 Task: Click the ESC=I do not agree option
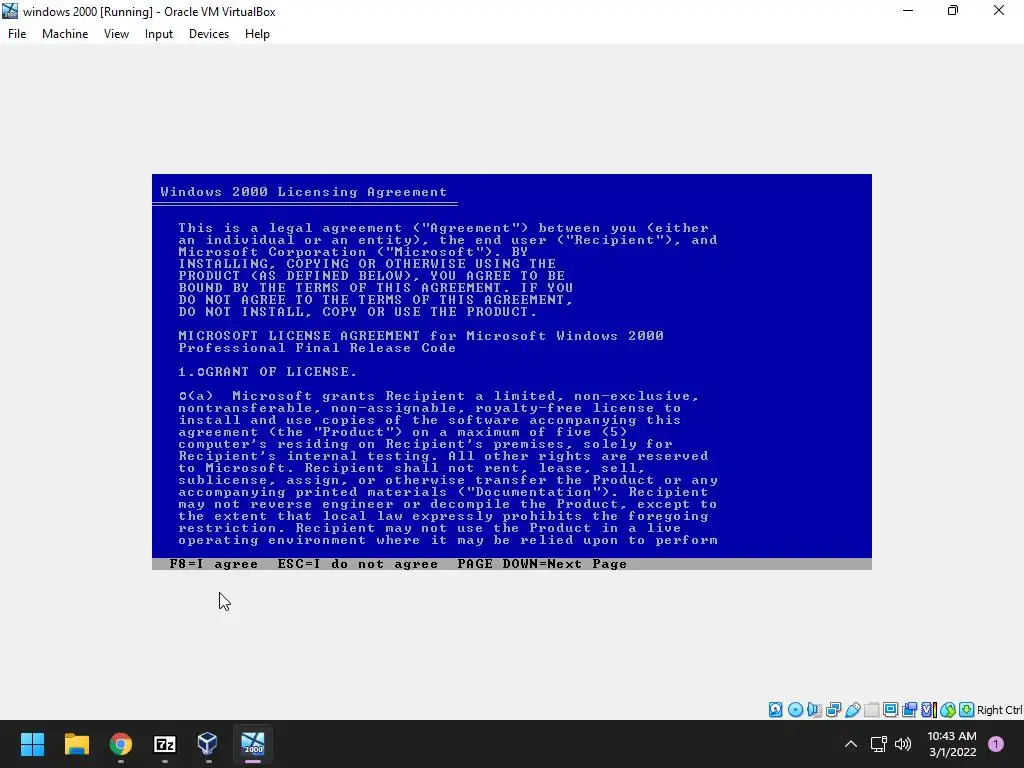pos(357,564)
